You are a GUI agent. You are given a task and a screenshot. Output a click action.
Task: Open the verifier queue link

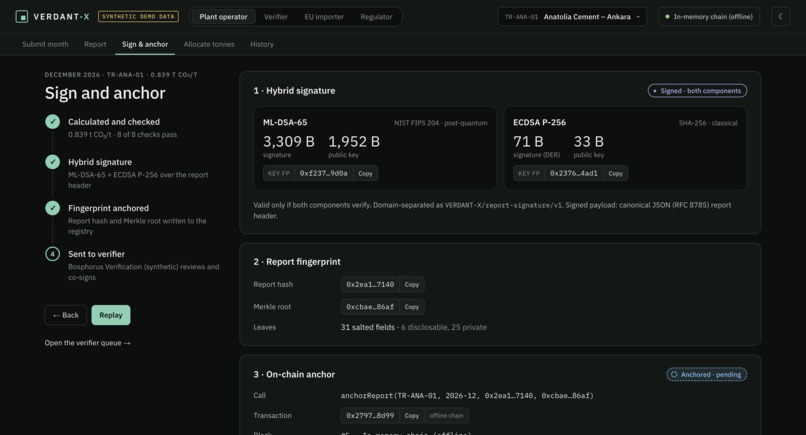click(87, 343)
